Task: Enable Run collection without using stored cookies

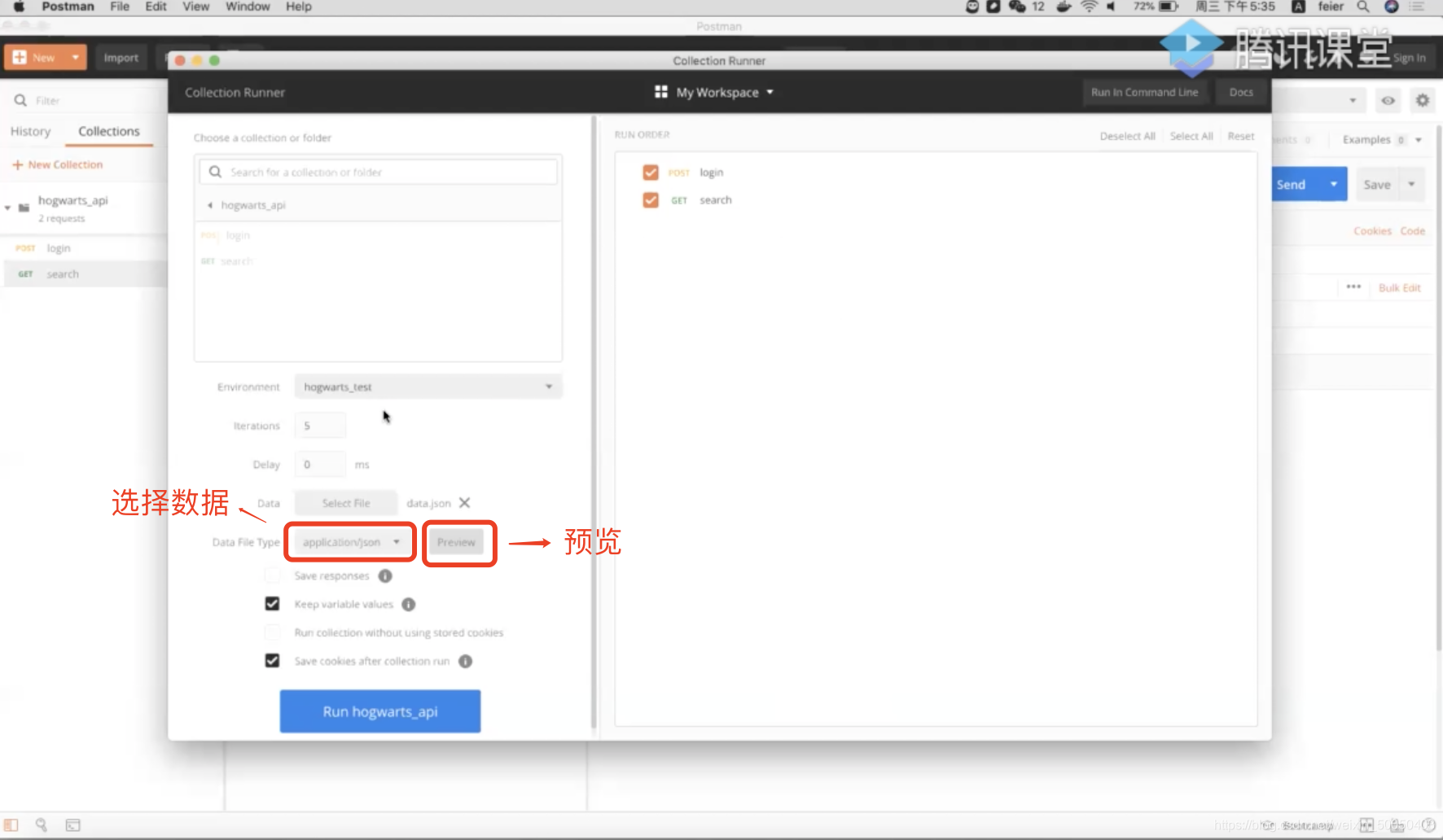Action: tap(273, 632)
